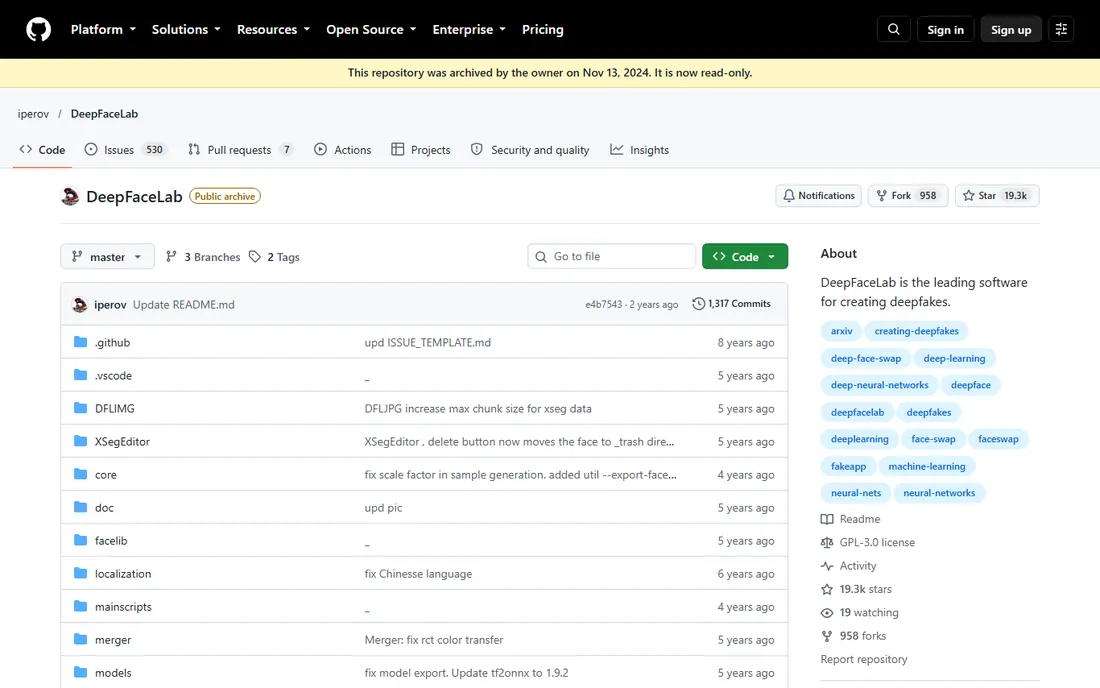Image resolution: width=1100 pixels, height=688 pixels.
Task: Select the machine-learning topic tag
Action: [x=927, y=466]
